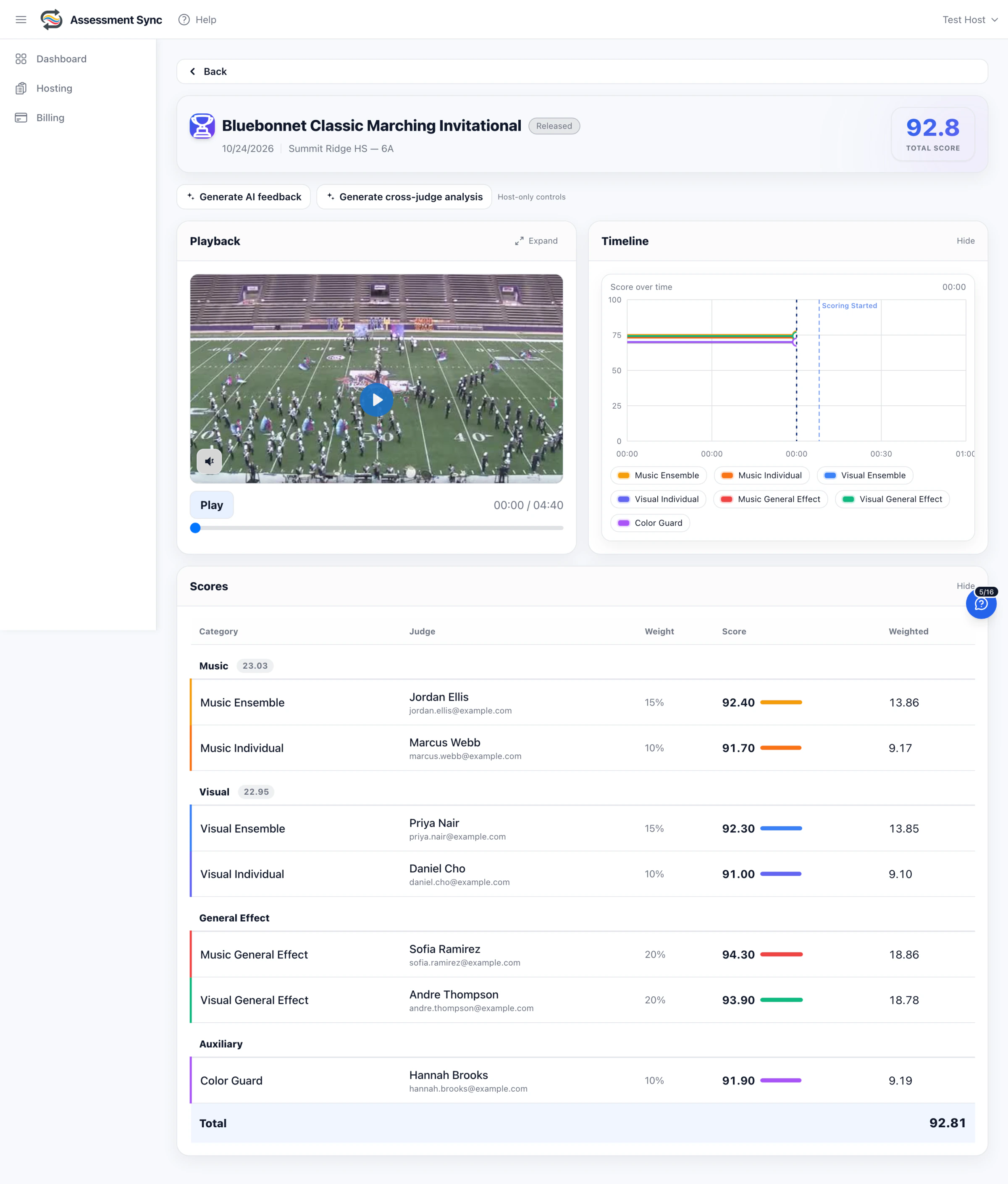The image size is (1008, 1184).
Task: Click the Weighted column header
Action: [x=908, y=631]
